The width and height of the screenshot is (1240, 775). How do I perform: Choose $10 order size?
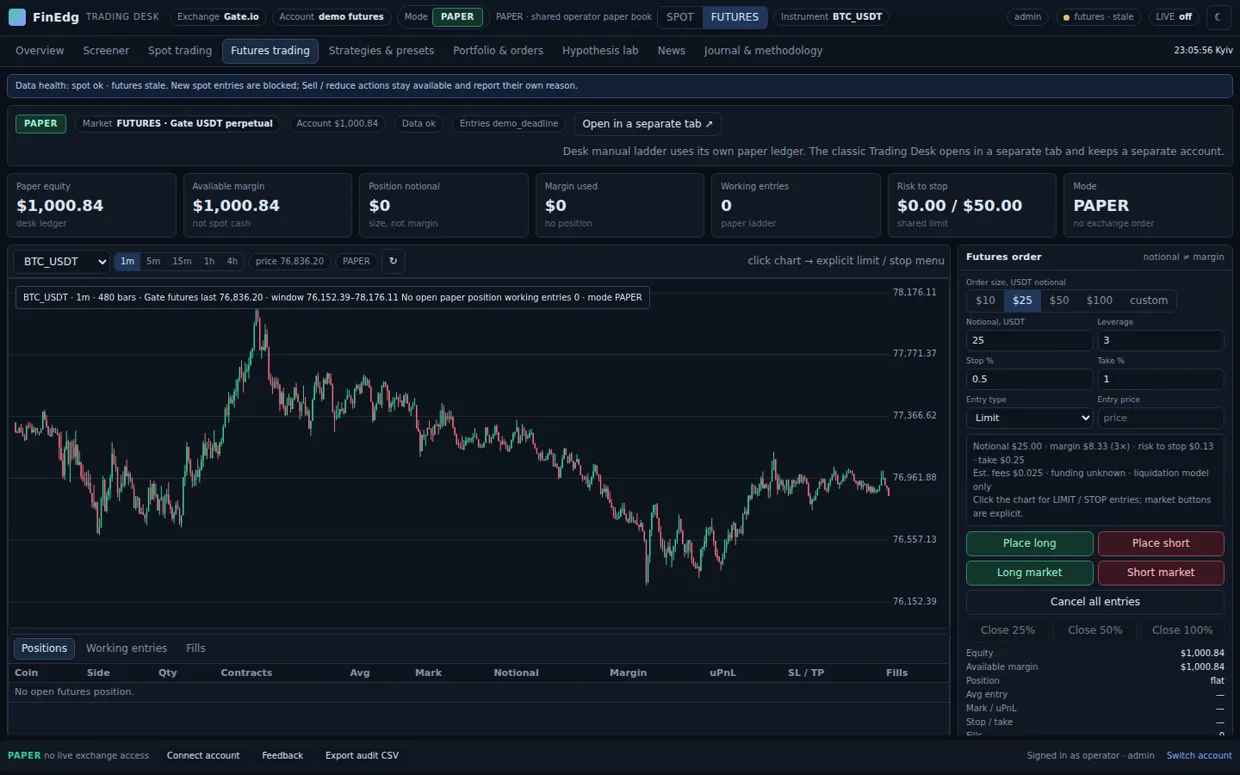click(x=986, y=300)
